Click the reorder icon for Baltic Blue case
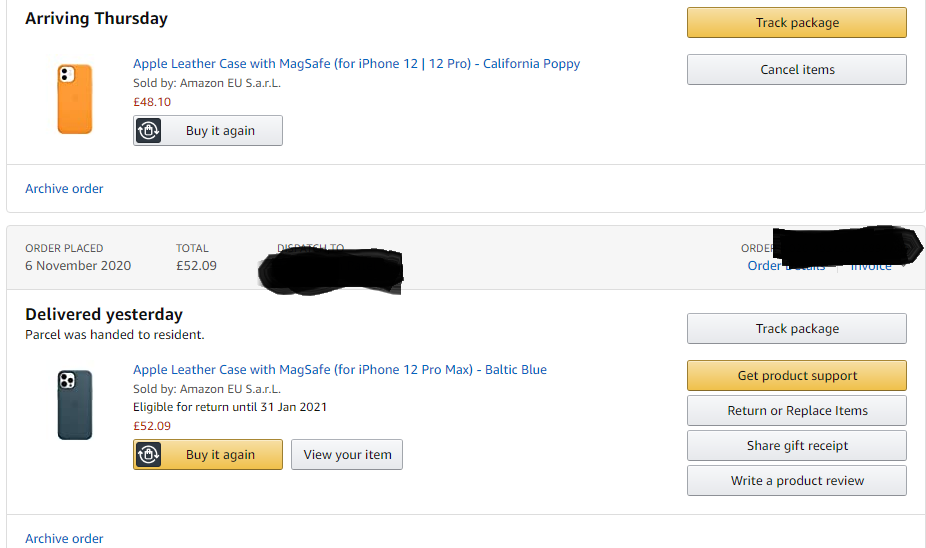Screen dimensions: 926x548 [149, 455]
